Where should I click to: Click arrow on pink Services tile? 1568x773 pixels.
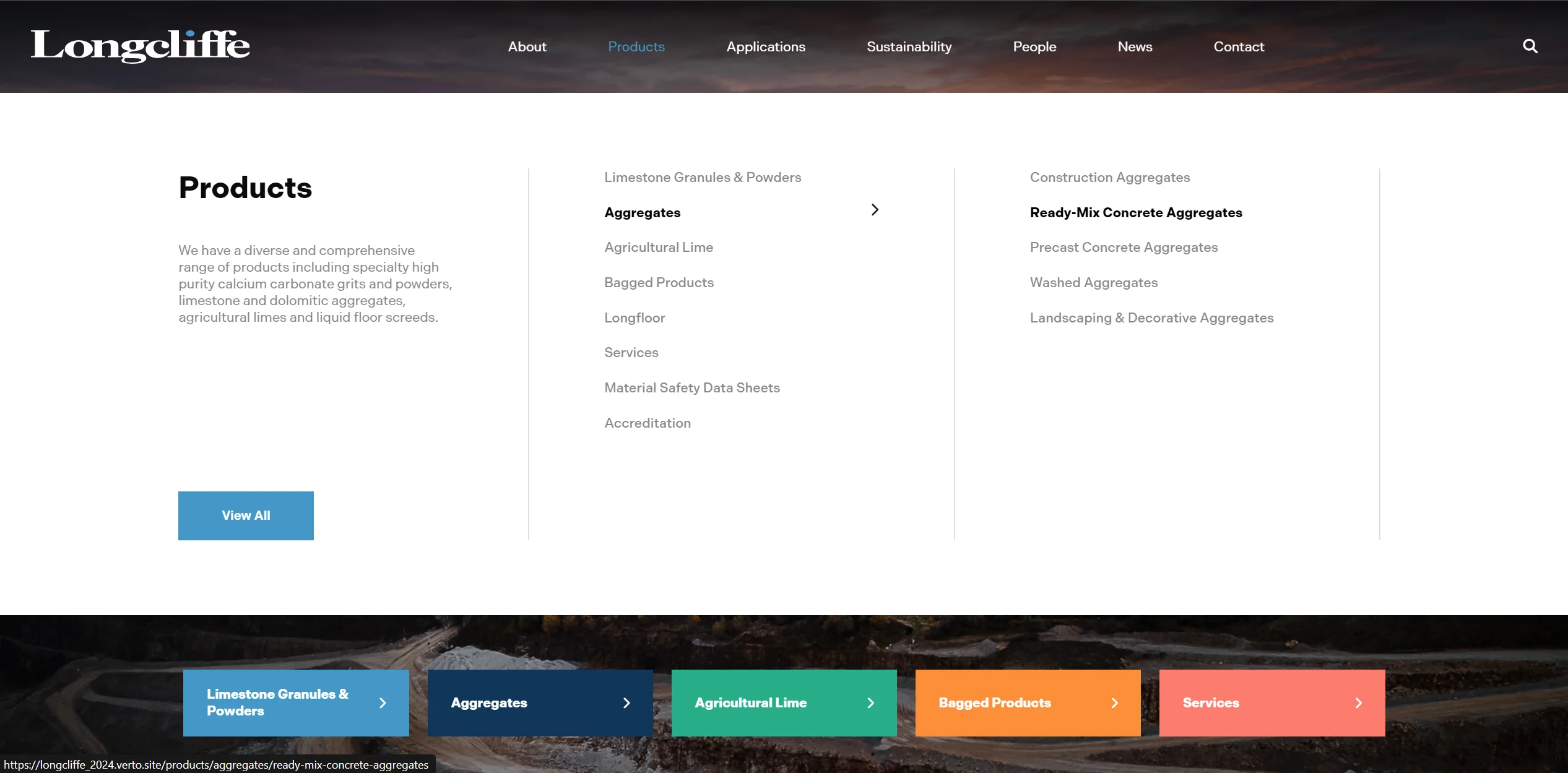[1358, 703]
